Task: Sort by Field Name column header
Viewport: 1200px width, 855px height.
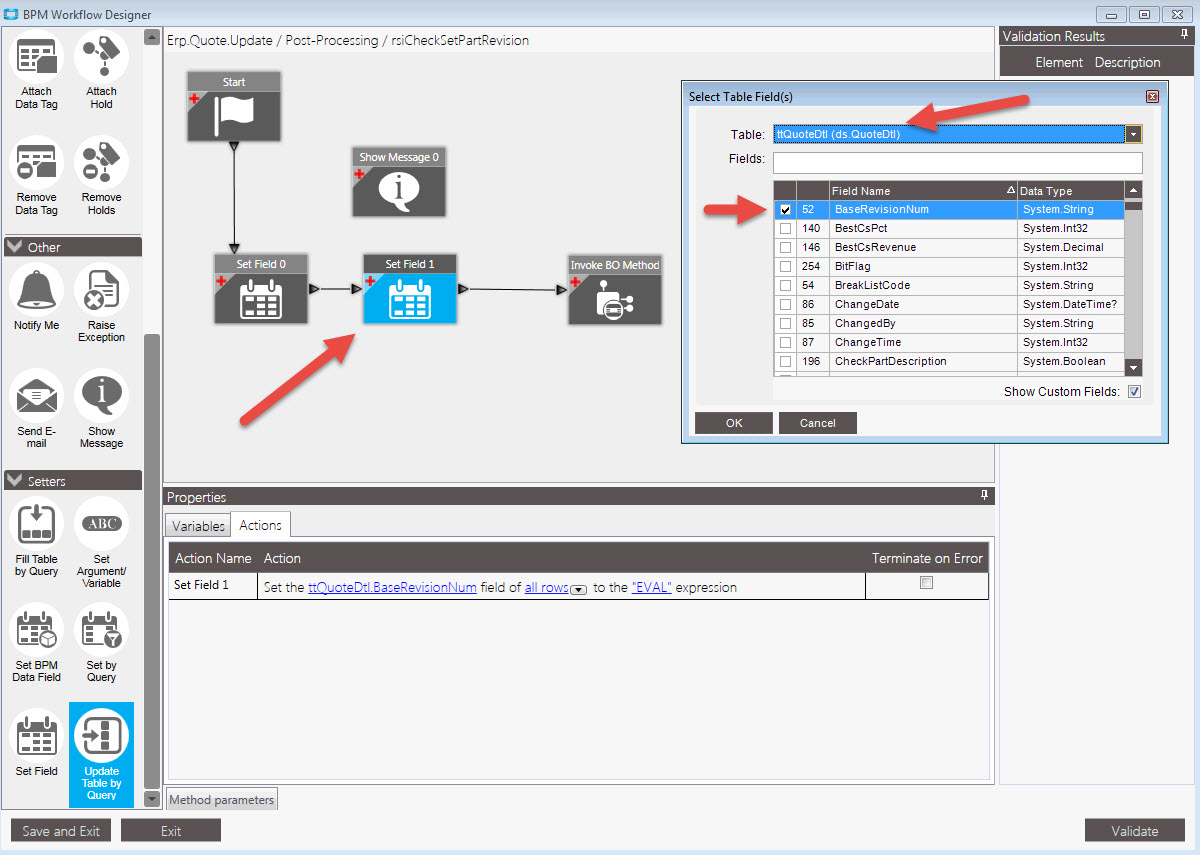Action: point(923,191)
